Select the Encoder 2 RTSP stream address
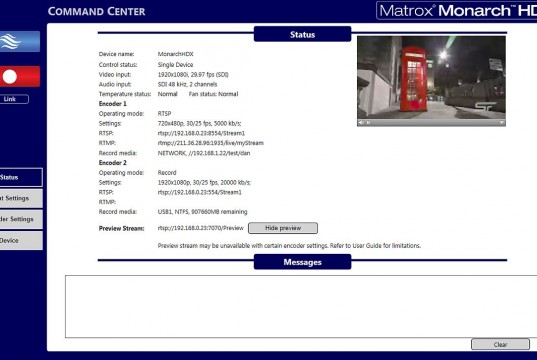The height and width of the screenshot is (360, 537). pyautogui.click(x=200, y=193)
